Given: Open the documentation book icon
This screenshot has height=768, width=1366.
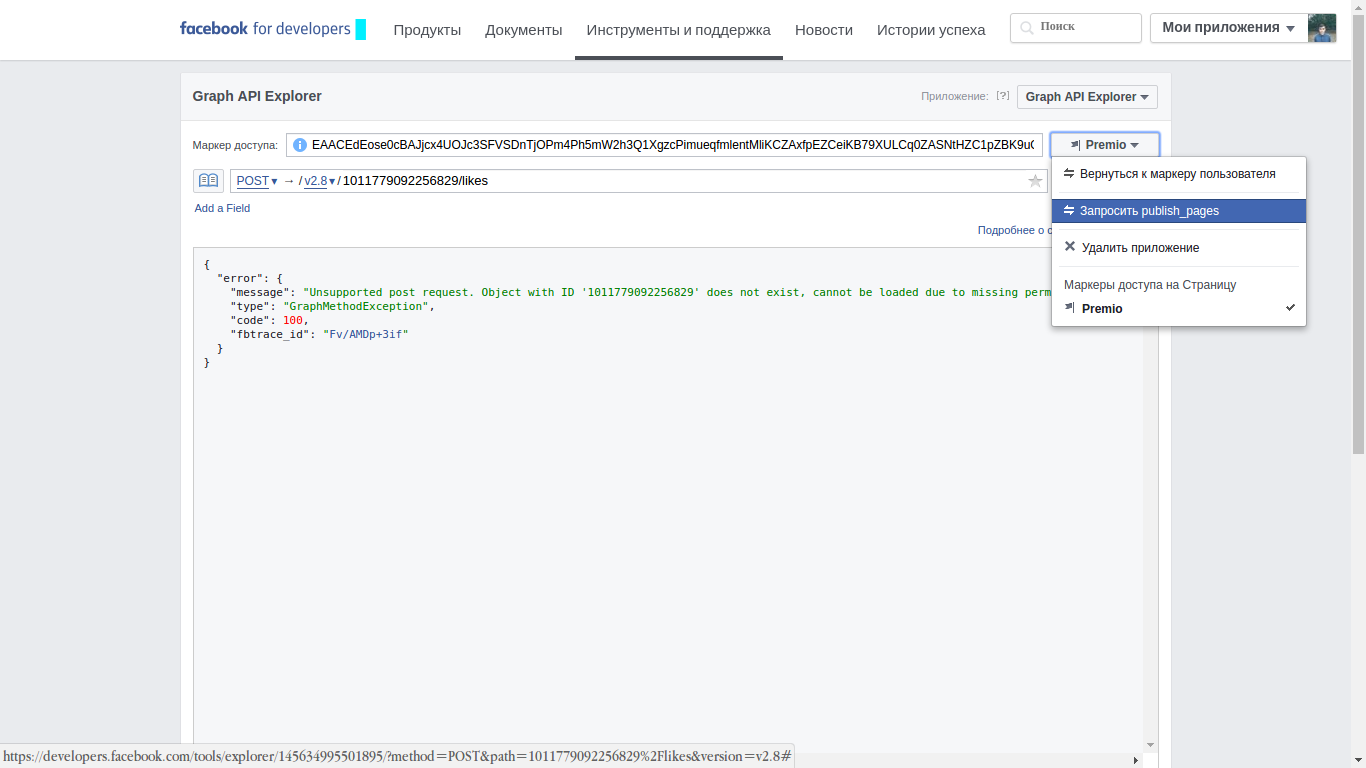Looking at the screenshot, I should pyautogui.click(x=208, y=181).
